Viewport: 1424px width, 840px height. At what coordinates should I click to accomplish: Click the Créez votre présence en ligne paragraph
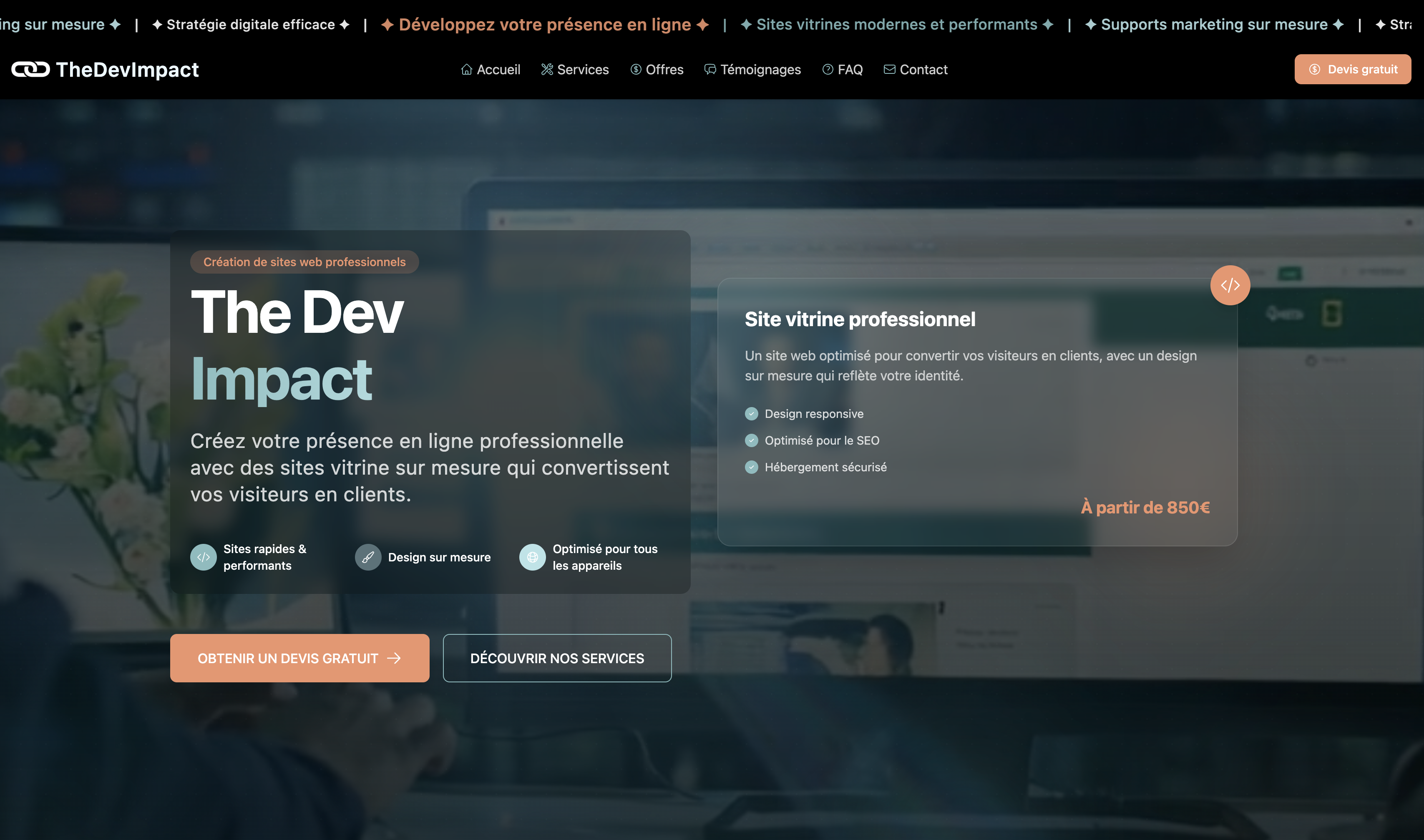(430, 468)
